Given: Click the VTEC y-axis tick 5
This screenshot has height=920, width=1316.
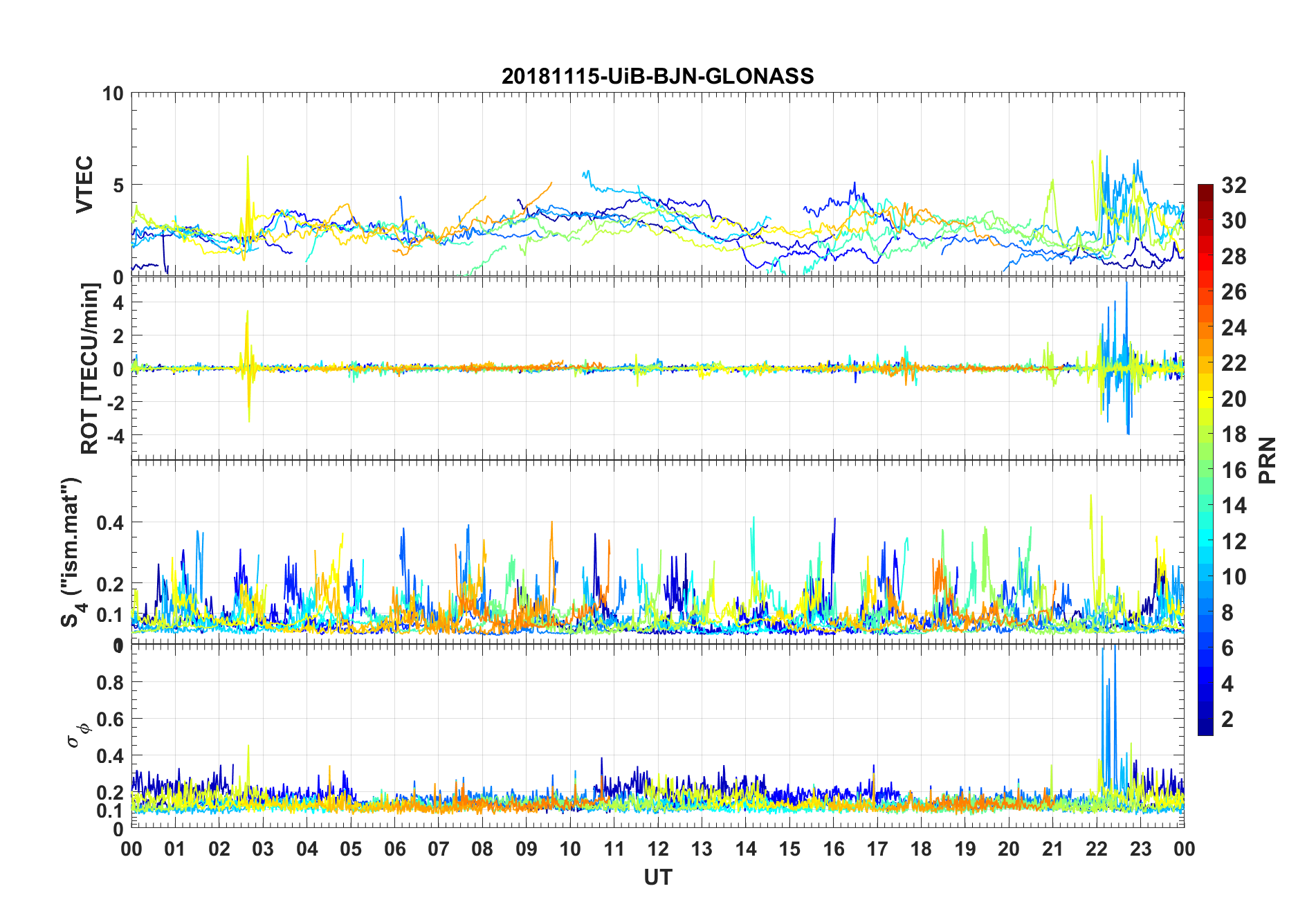Looking at the screenshot, I should coord(118,185).
